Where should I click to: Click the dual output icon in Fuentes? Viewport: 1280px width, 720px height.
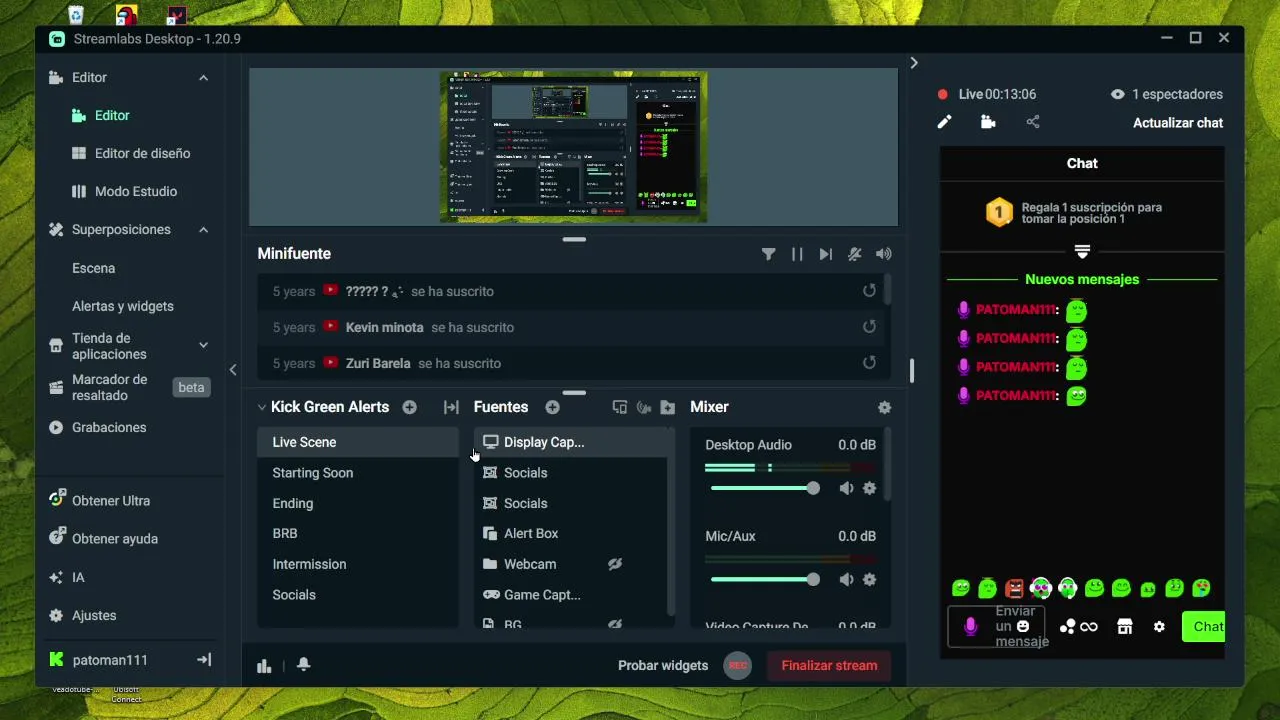[619, 407]
